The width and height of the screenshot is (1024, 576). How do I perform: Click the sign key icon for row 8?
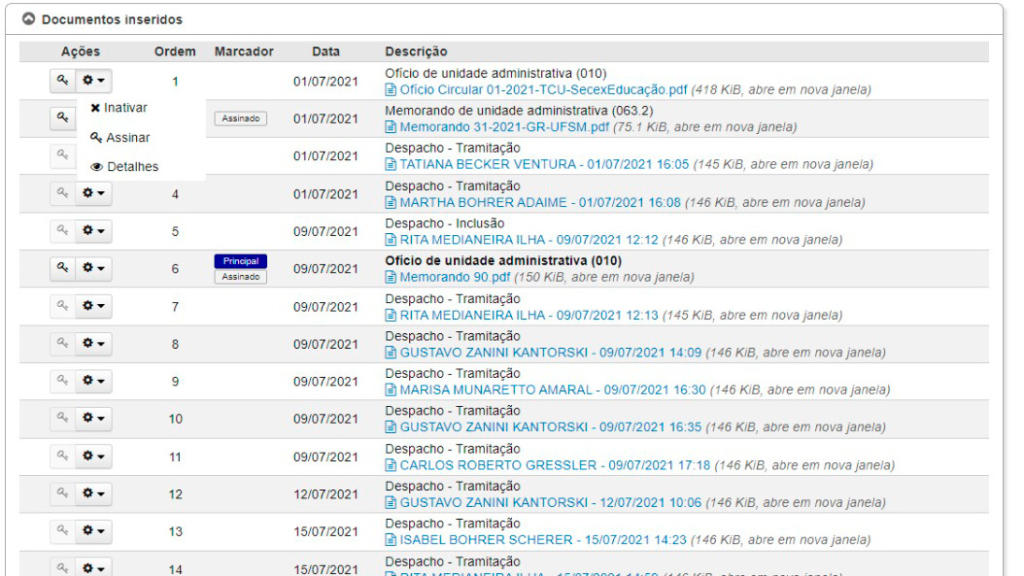(62, 343)
